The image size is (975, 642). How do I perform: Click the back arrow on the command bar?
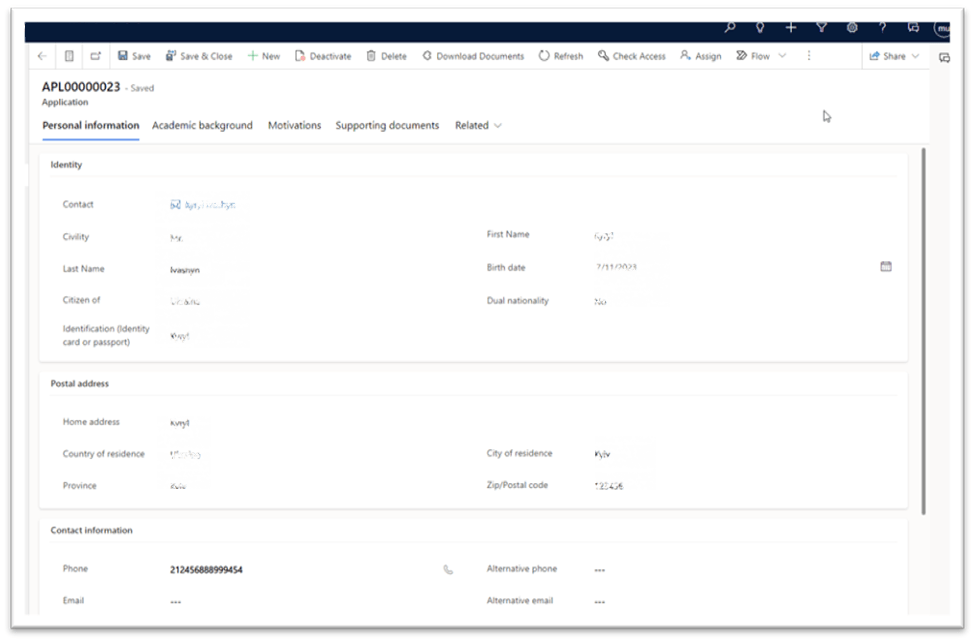[40, 56]
